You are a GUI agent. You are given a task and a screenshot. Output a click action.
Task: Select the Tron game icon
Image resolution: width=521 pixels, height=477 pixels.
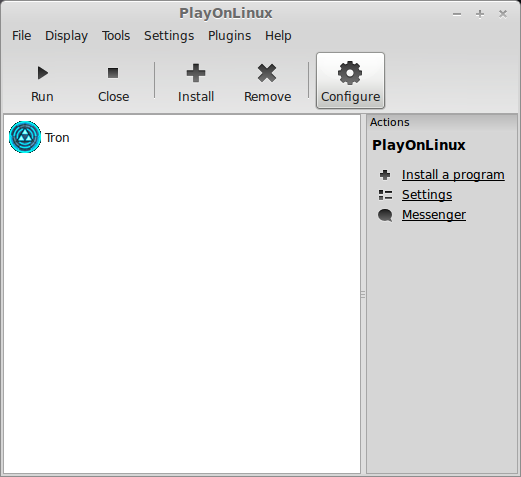tap(25, 137)
